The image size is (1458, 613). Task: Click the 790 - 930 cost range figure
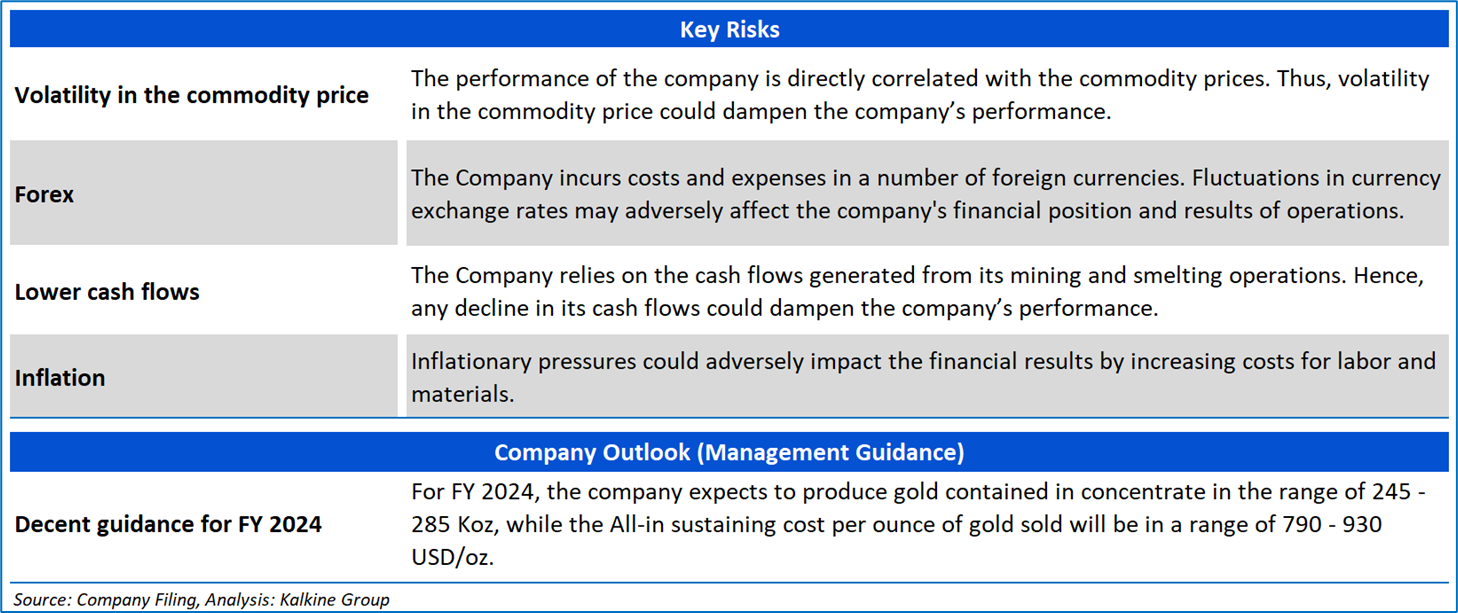[x=1332, y=525]
